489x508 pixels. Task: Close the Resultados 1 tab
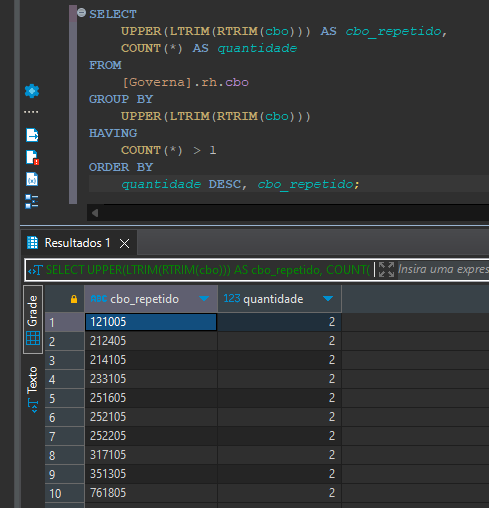pos(124,243)
